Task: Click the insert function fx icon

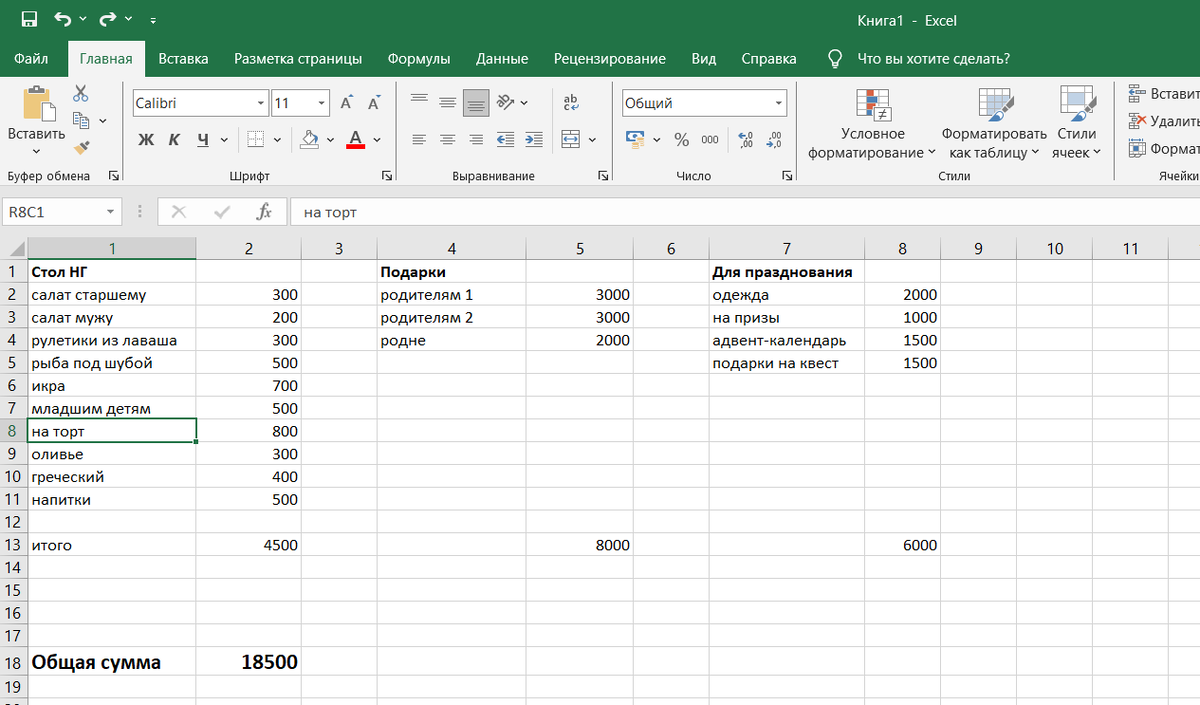Action: click(x=264, y=212)
